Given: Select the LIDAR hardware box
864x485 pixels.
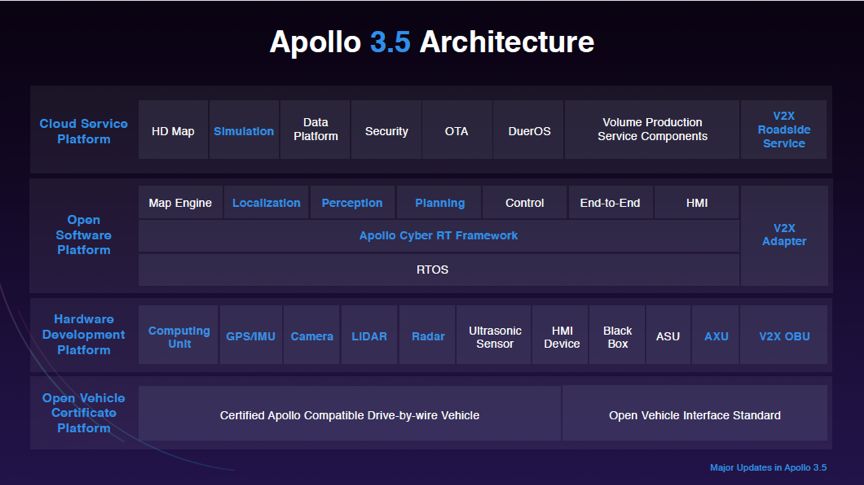Looking at the screenshot, I should pyautogui.click(x=369, y=336).
